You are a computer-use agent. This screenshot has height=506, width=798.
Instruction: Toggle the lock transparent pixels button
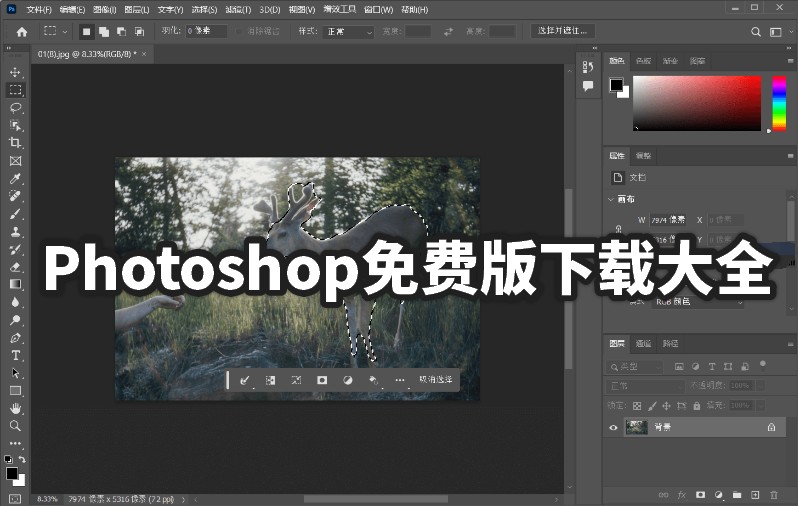tap(637, 406)
